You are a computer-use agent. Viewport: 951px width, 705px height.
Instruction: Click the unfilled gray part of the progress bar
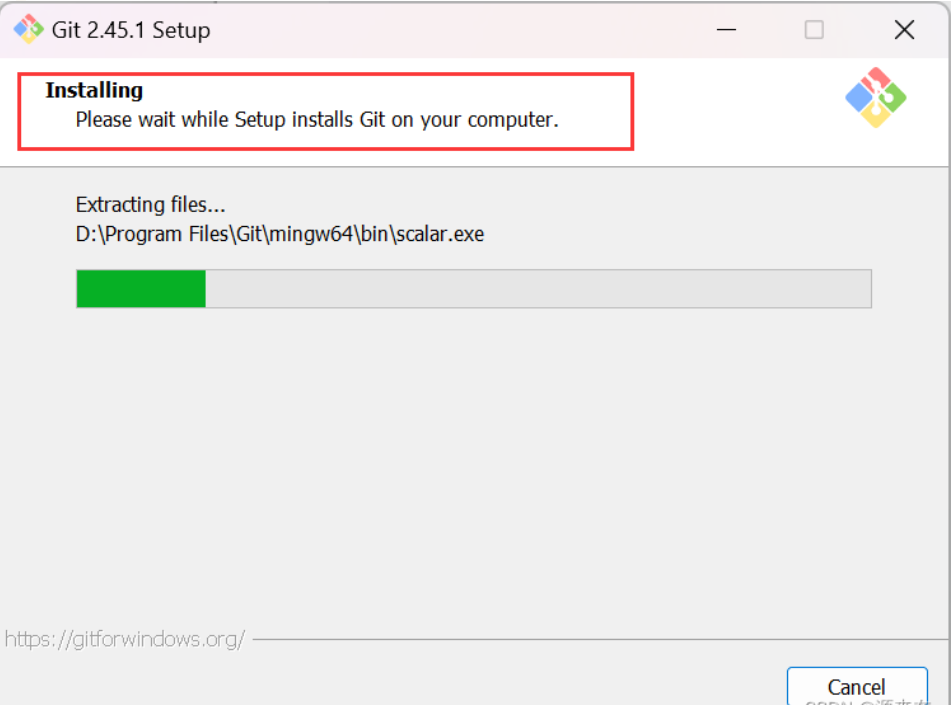tap(538, 288)
